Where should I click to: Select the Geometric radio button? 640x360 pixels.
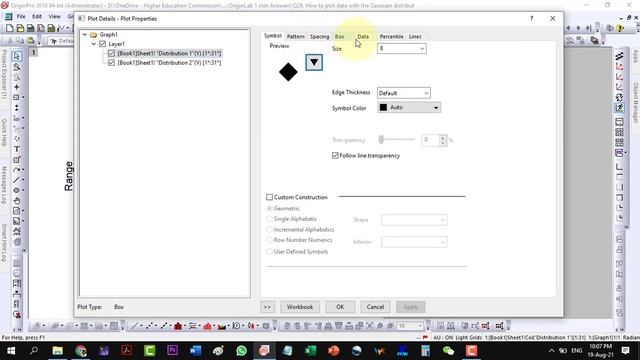(x=269, y=208)
